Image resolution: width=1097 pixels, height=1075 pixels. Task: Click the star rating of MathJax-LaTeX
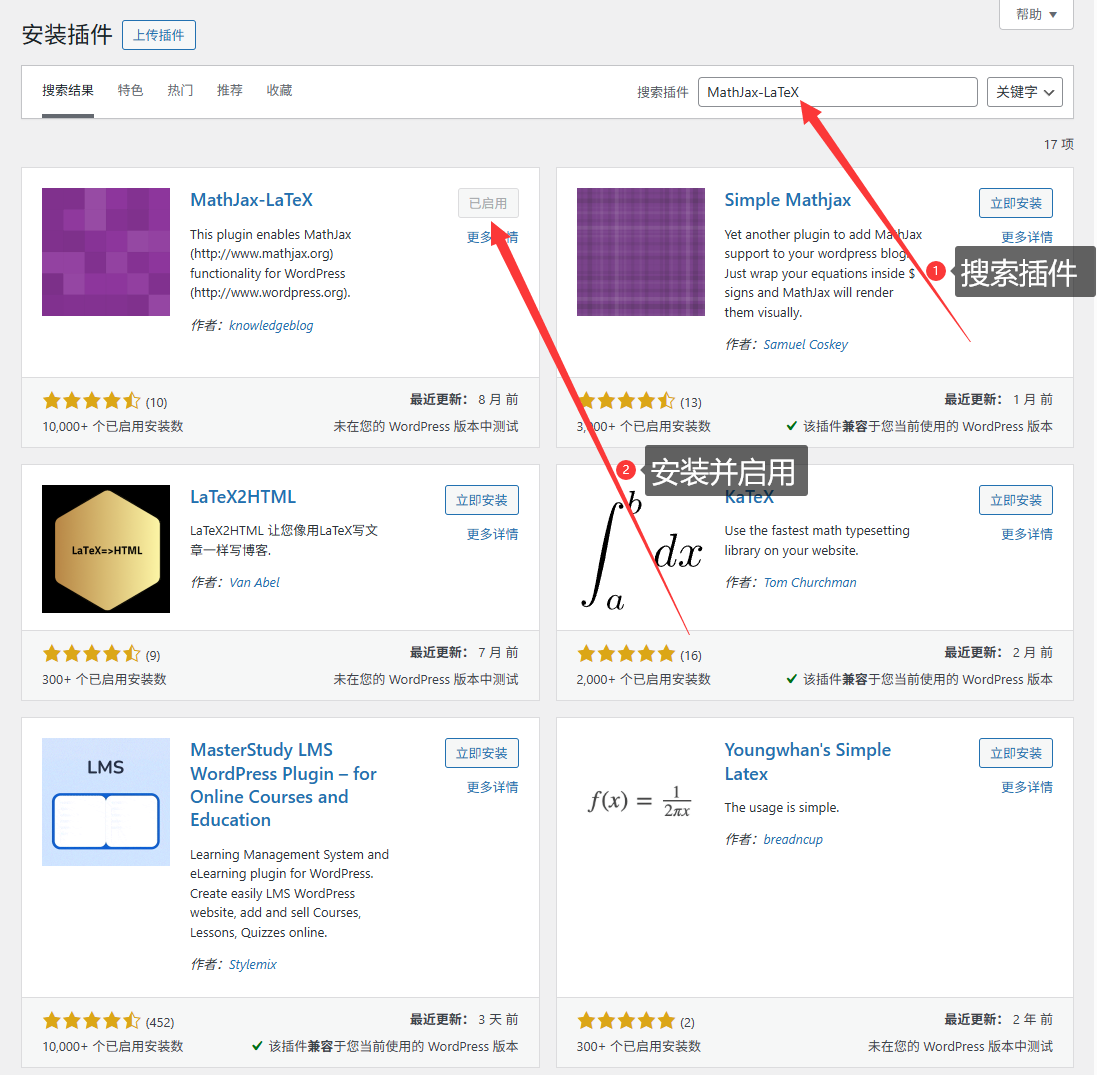[92, 401]
